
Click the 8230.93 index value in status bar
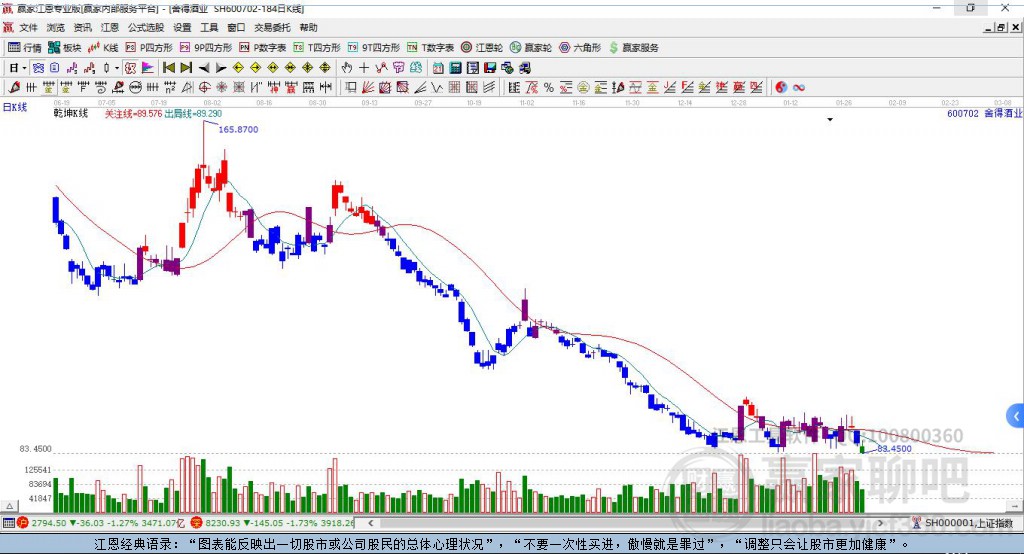(223, 523)
